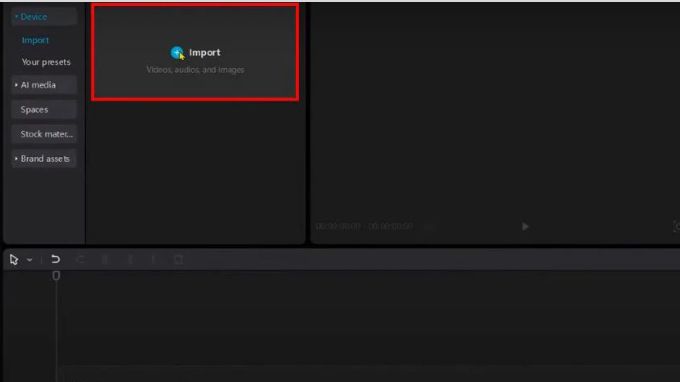The height and width of the screenshot is (382, 680).
Task: Open Your presets in the sidebar
Action: point(46,62)
